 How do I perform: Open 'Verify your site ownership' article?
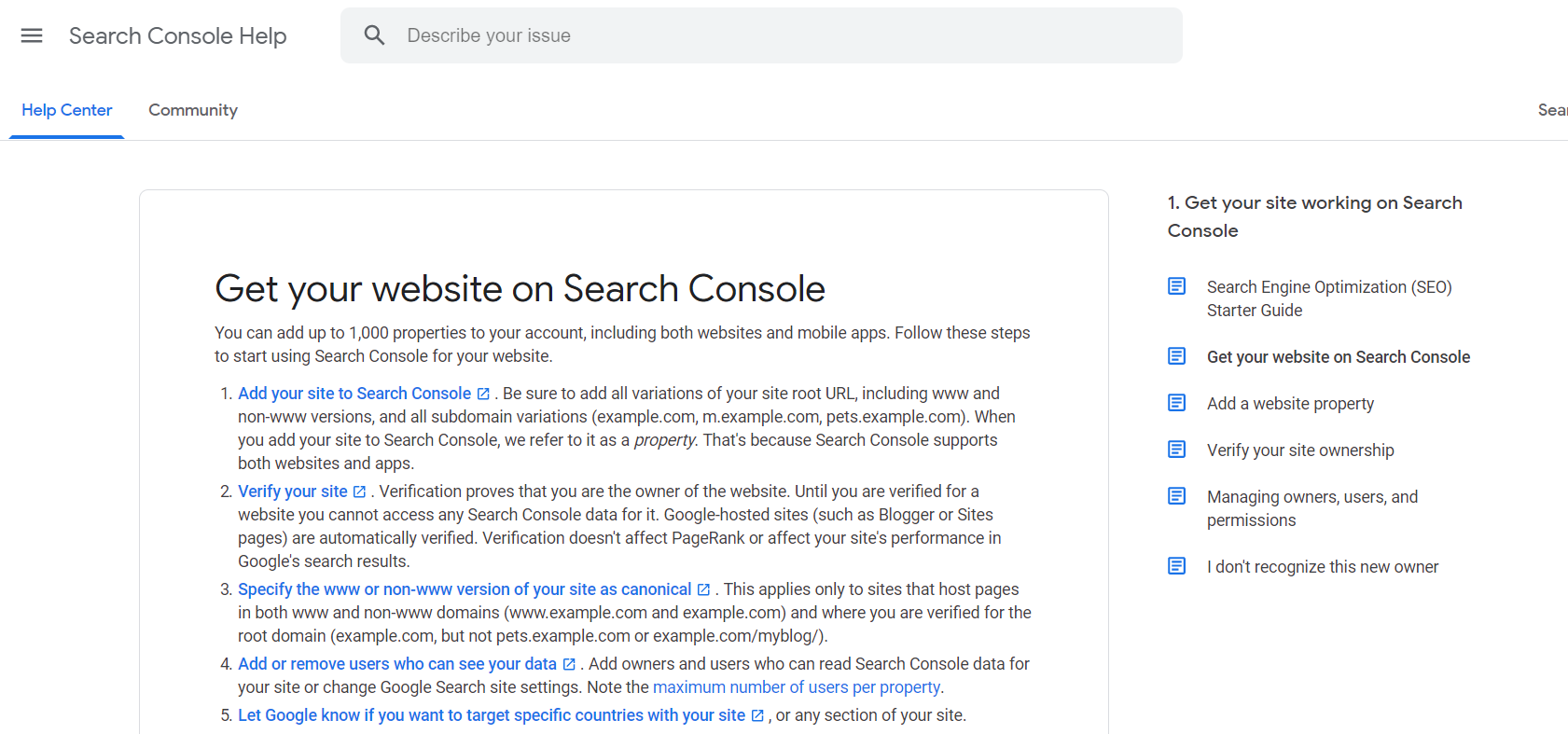tap(1300, 450)
